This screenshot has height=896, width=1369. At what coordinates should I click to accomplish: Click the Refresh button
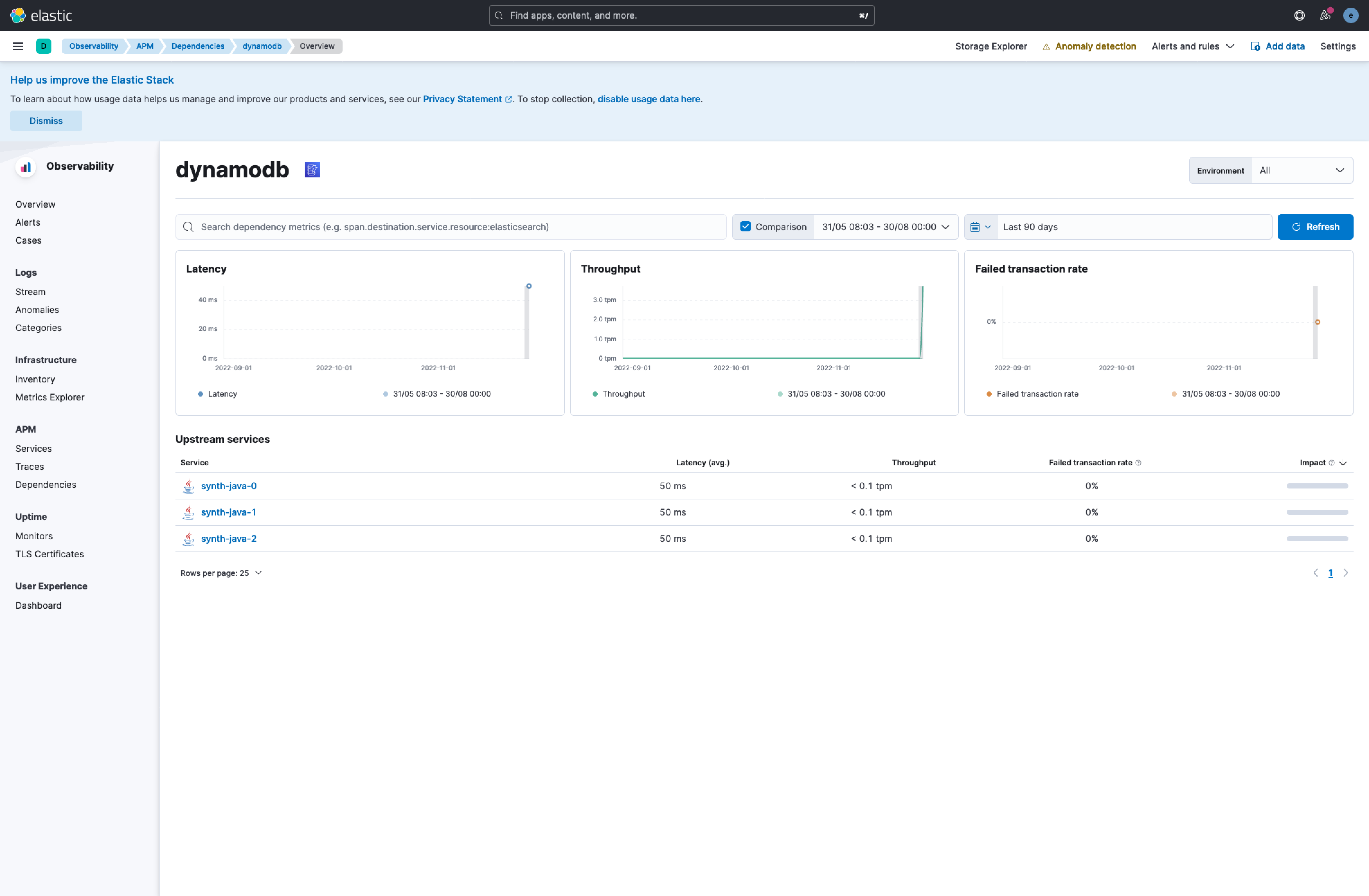tap(1315, 227)
